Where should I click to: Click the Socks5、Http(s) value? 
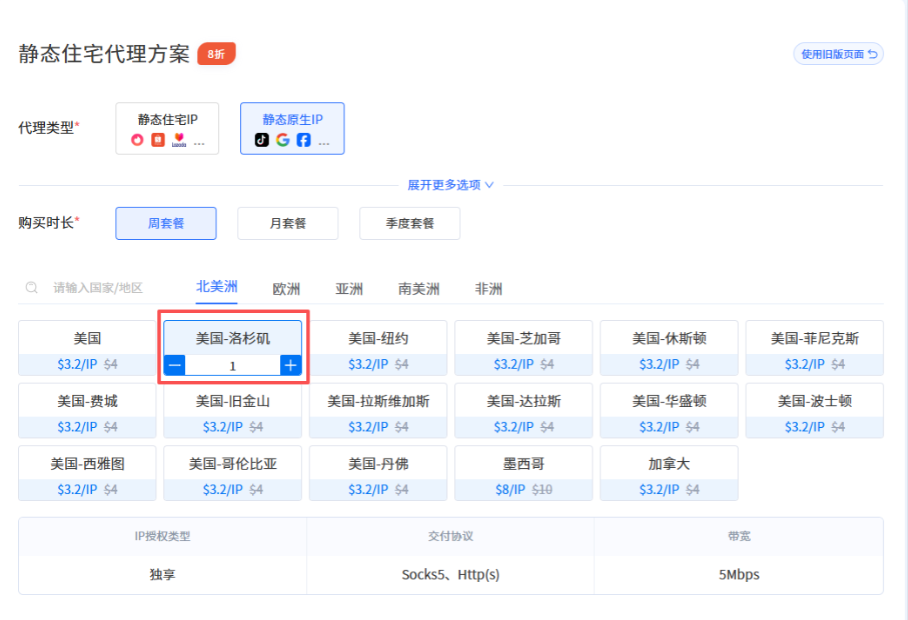click(x=451, y=574)
